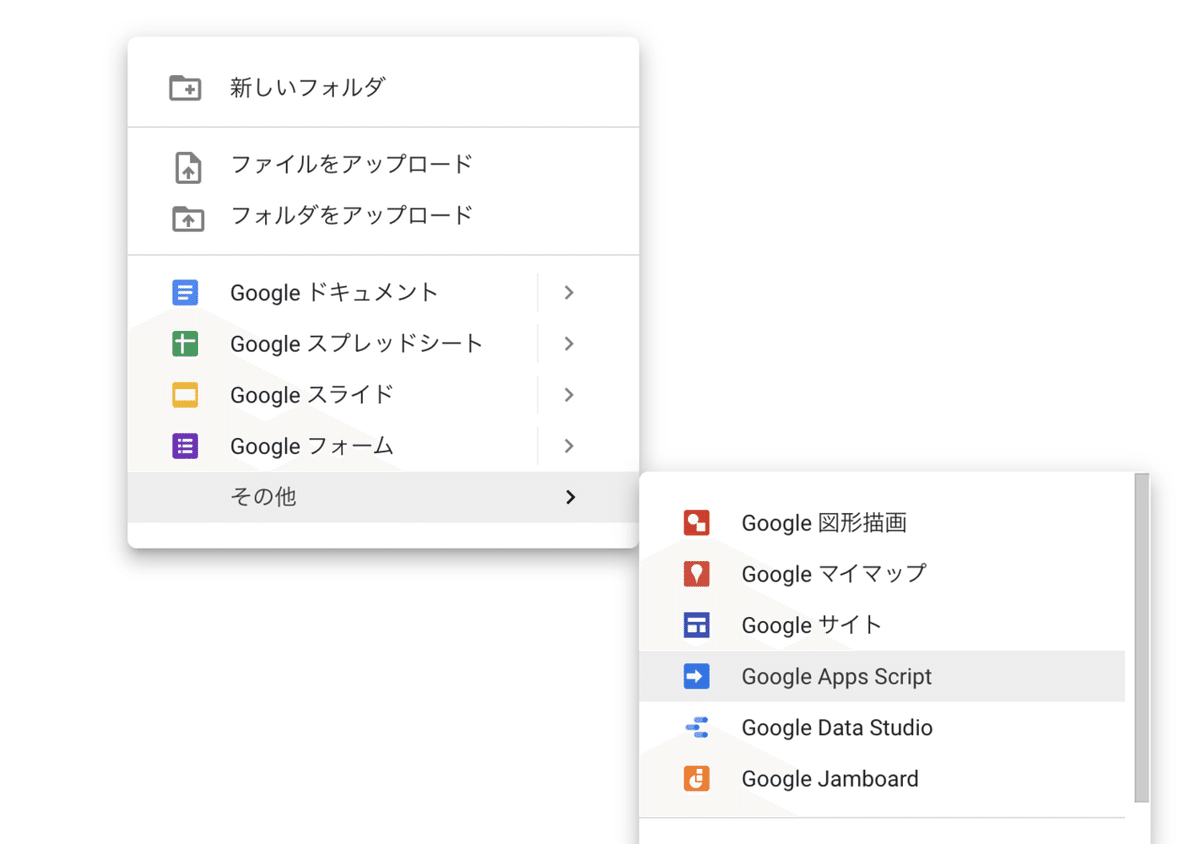Click the file upload icon
Screen dimensions: 1200x844
(187, 167)
